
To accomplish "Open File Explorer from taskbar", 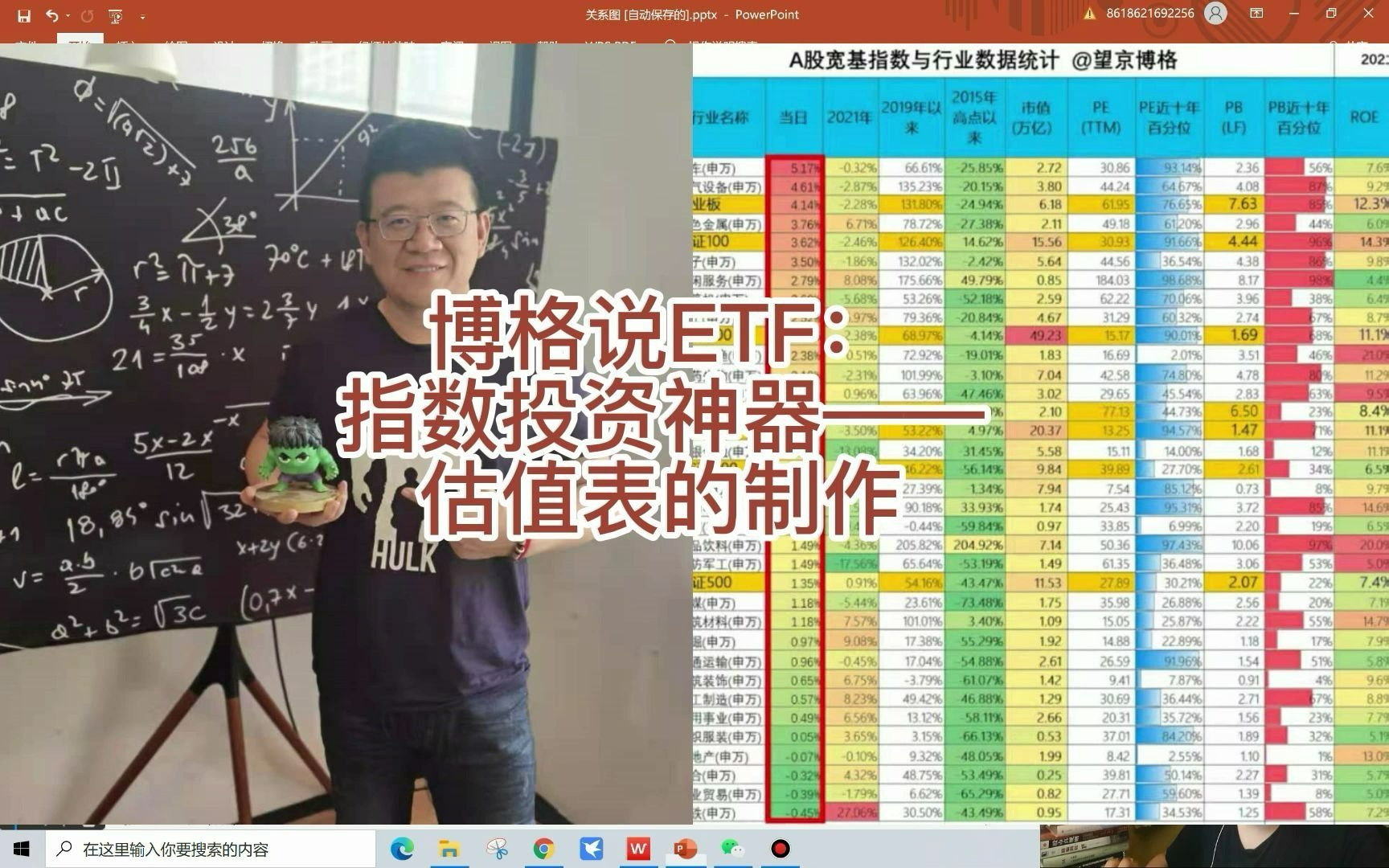I will click(449, 849).
